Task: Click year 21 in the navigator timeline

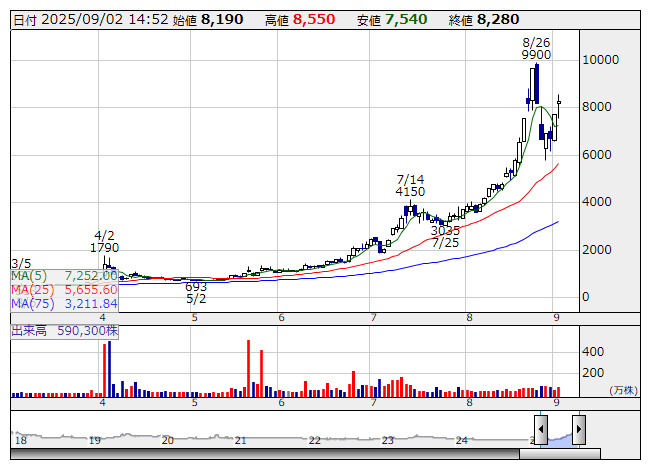Action: click(241, 440)
